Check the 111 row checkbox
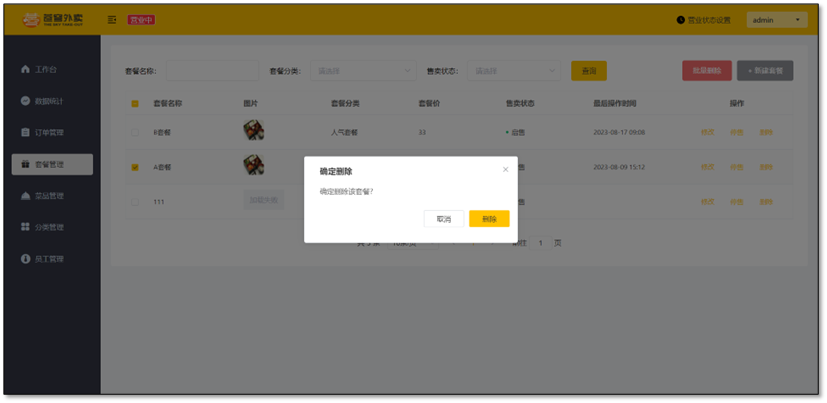This screenshot has width=827, height=403. click(135, 201)
